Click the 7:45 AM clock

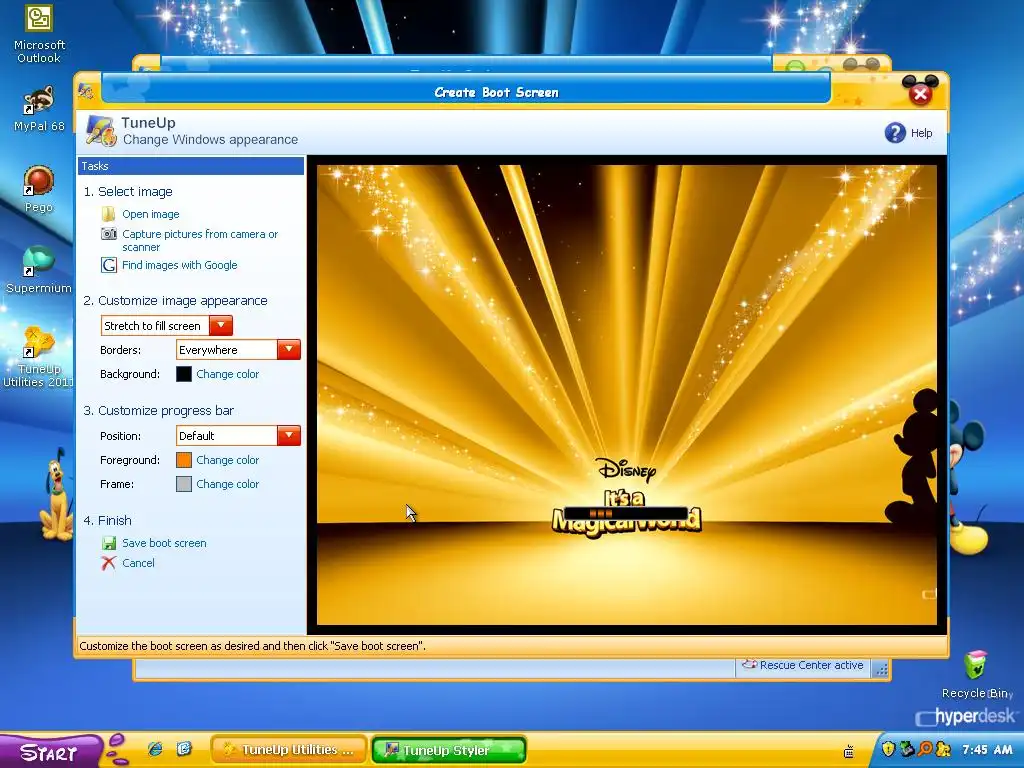pyautogui.click(x=987, y=750)
